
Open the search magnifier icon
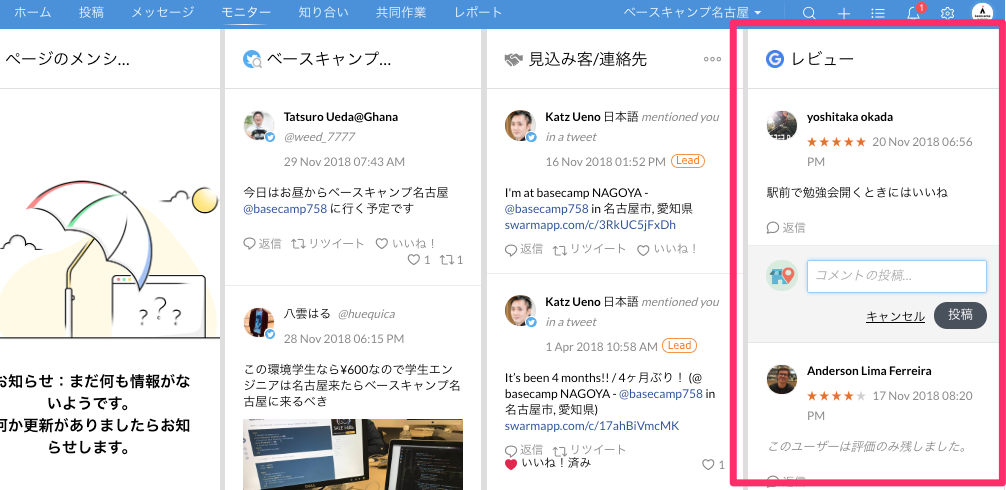tap(810, 13)
